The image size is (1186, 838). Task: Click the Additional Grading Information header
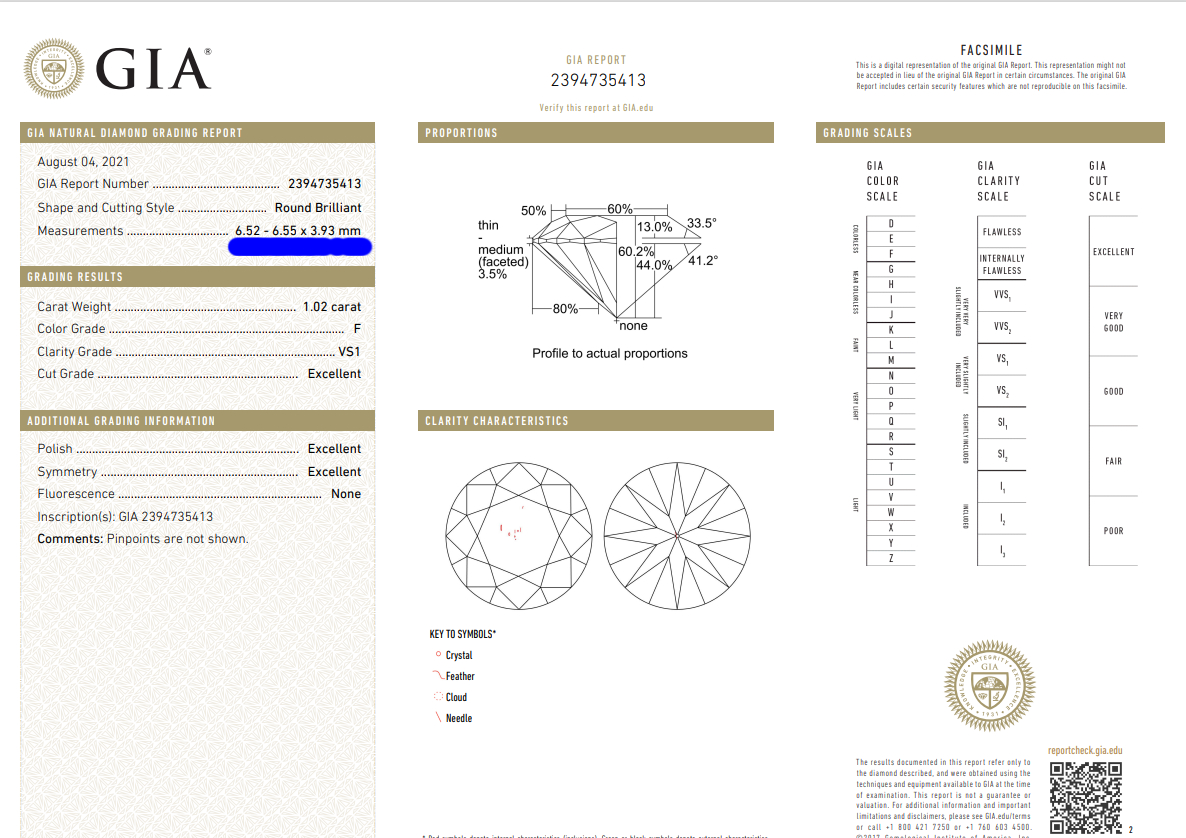[197, 421]
